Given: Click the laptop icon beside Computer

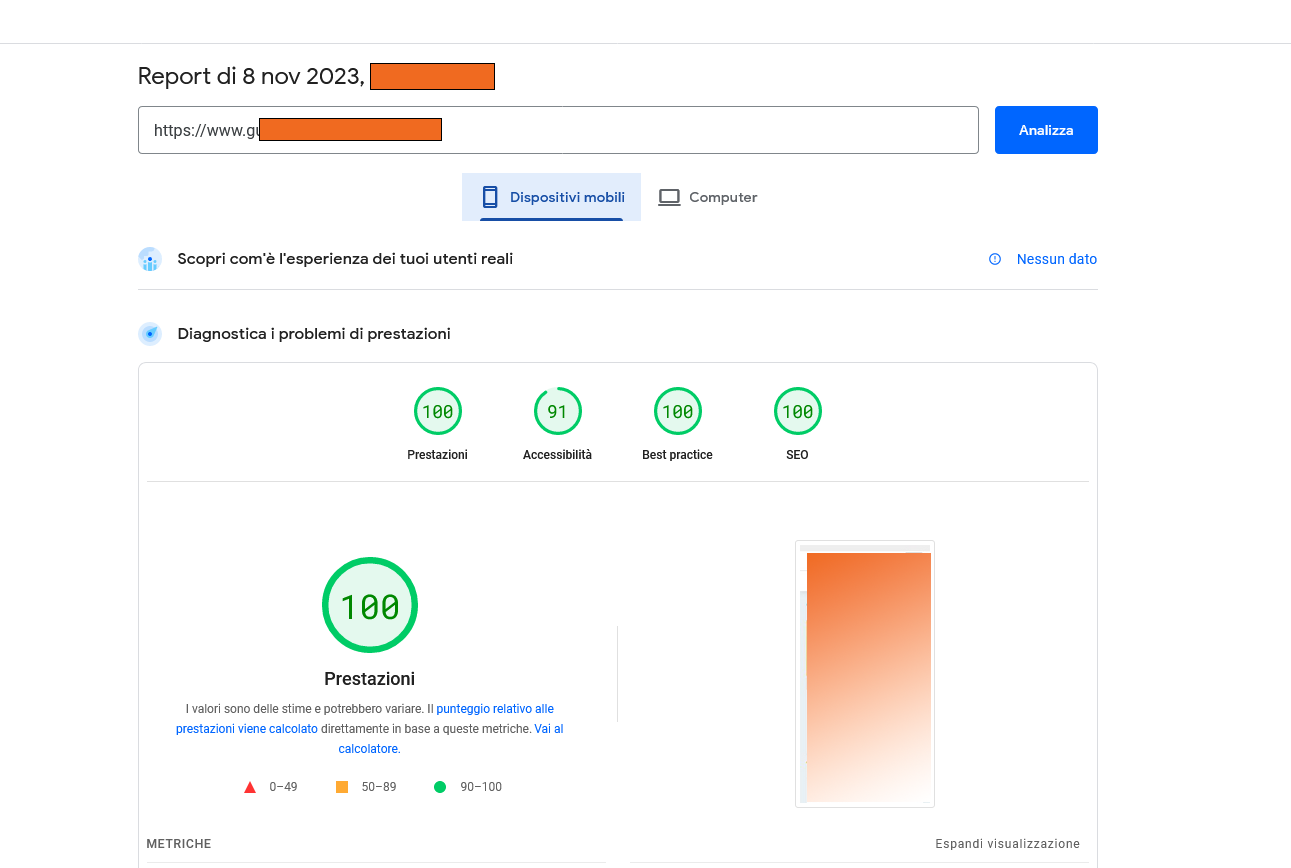Looking at the screenshot, I should (669, 197).
